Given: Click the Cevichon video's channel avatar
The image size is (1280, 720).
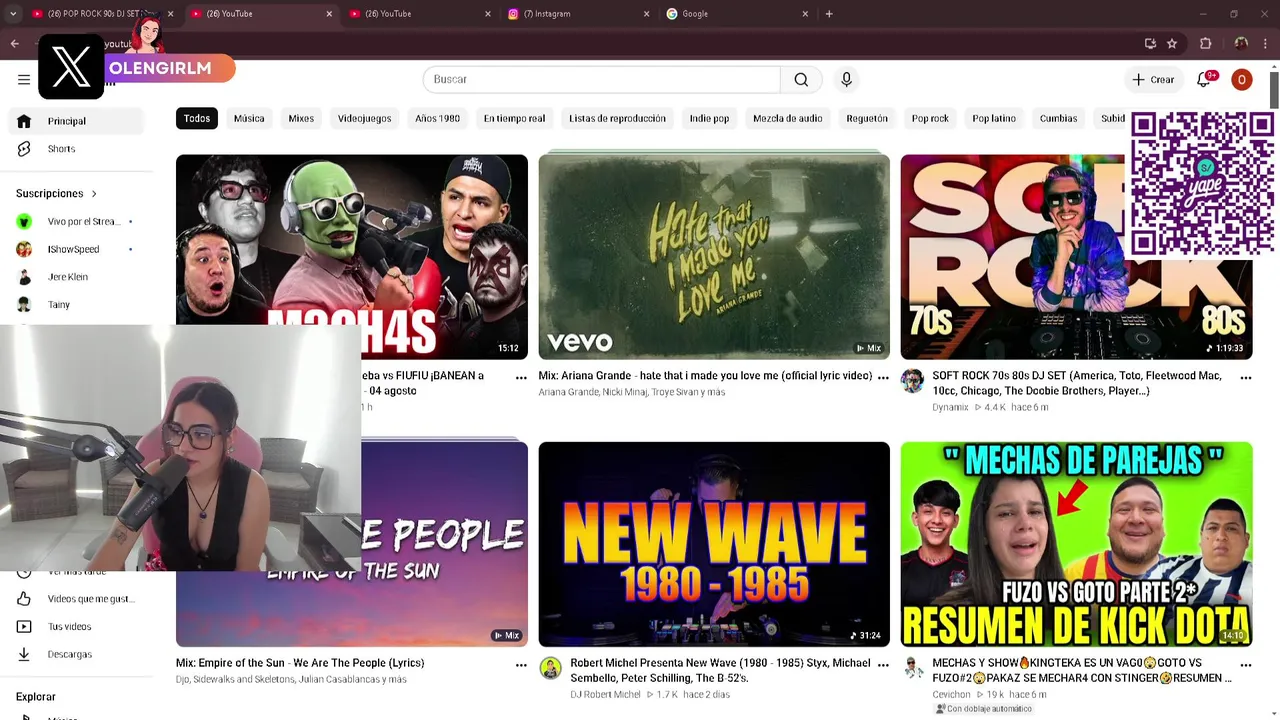Looking at the screenshot, I should (x=912, y=668).
